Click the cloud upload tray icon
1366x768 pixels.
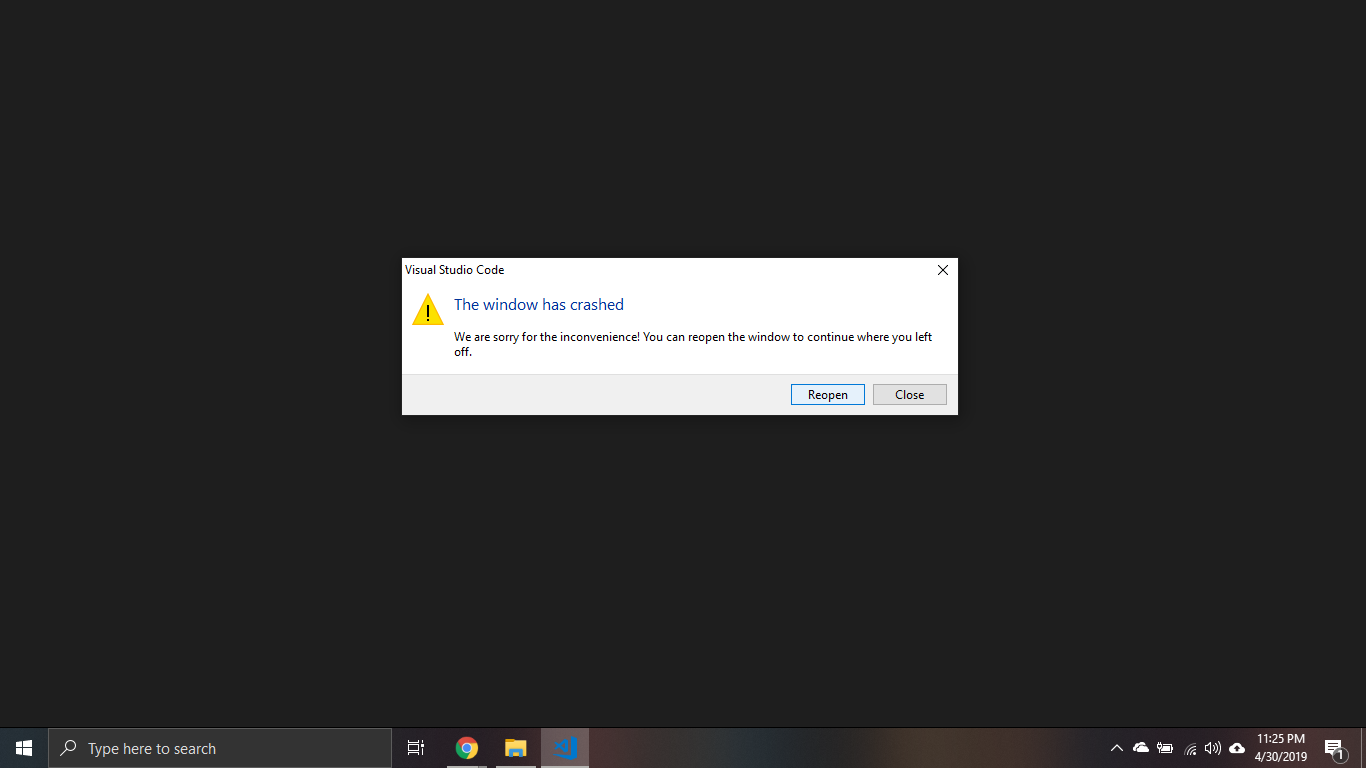click(x=1237, y=748)
